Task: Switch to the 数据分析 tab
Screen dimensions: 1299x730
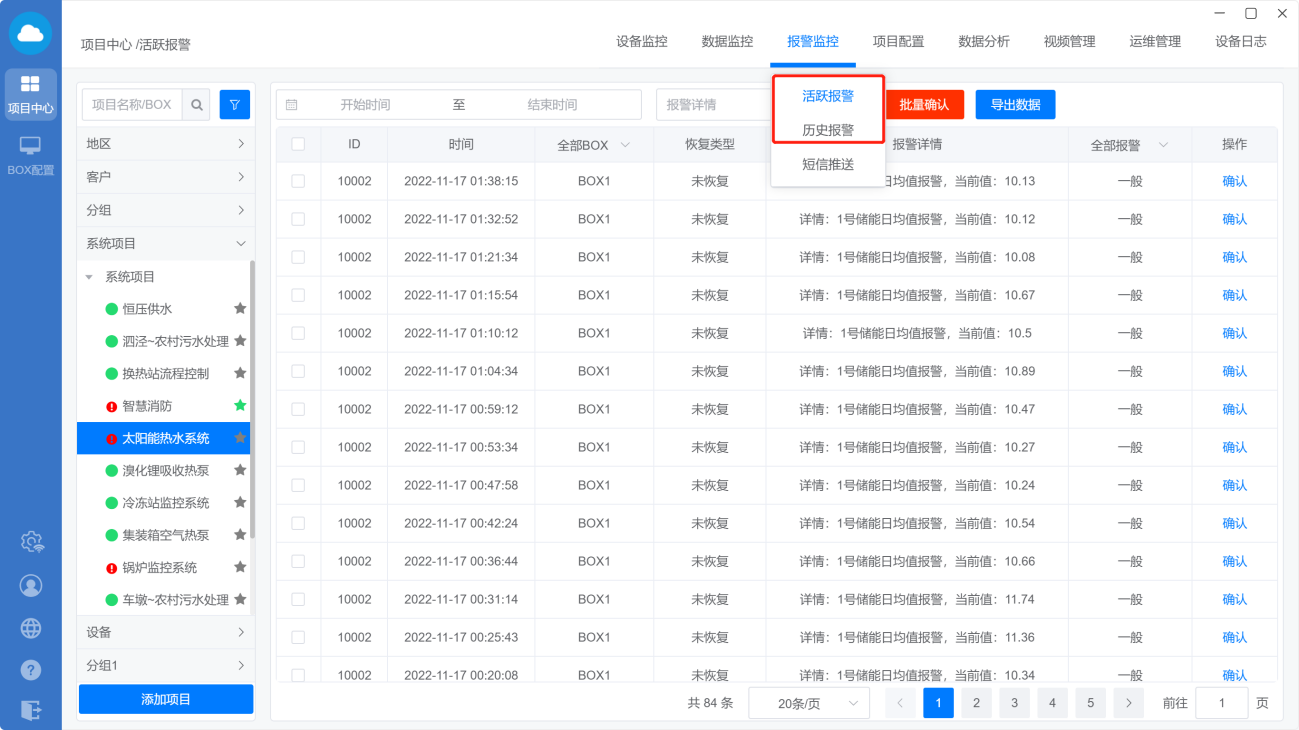Action: click(984, 41)
